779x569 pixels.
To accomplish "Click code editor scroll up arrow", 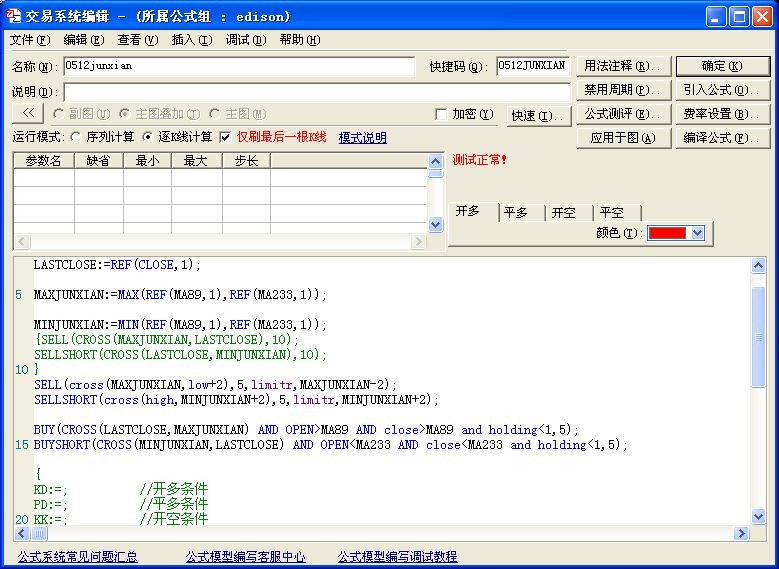I will pos(758,265).
